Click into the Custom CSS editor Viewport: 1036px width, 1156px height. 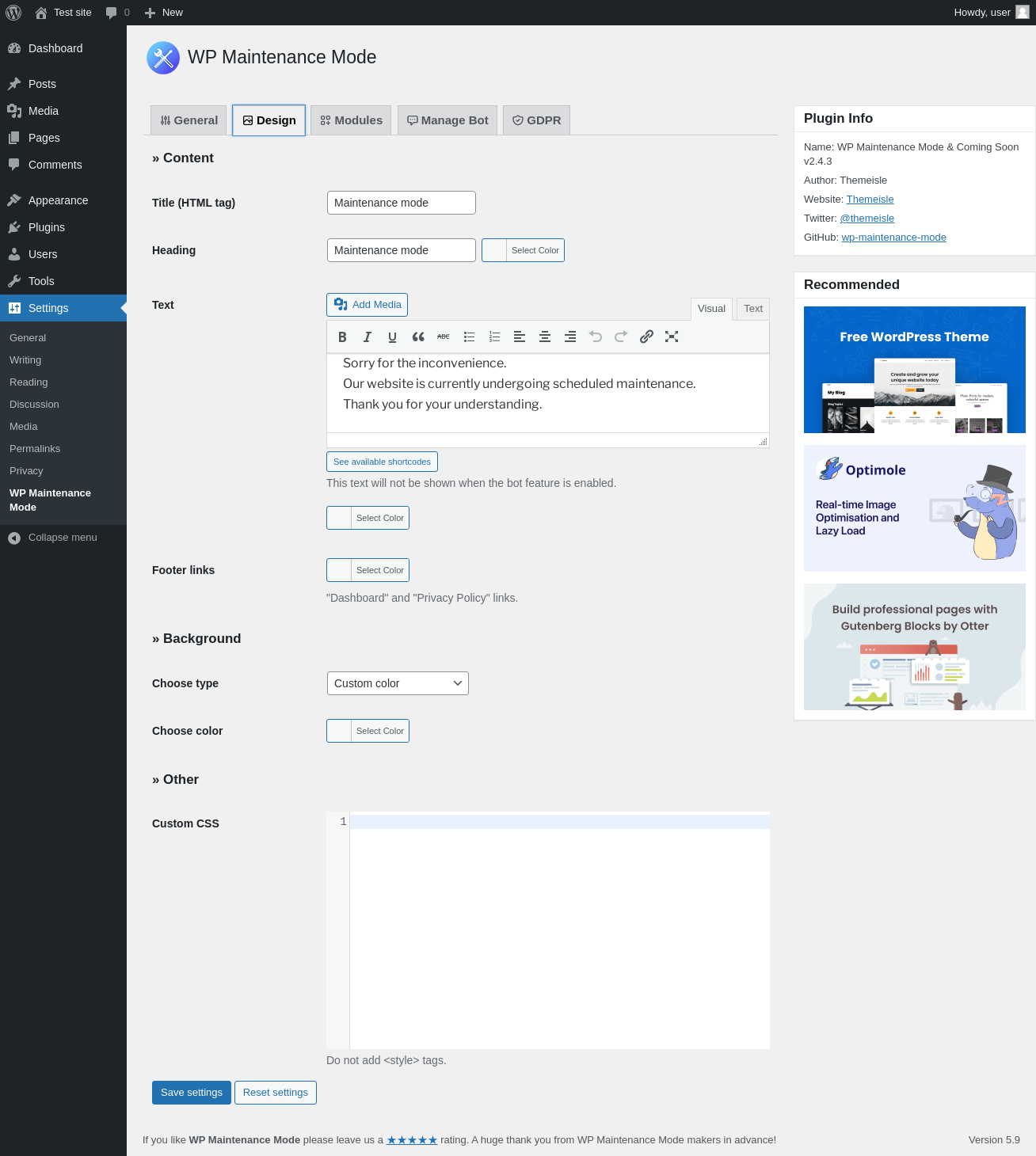[x=548, y=930]
